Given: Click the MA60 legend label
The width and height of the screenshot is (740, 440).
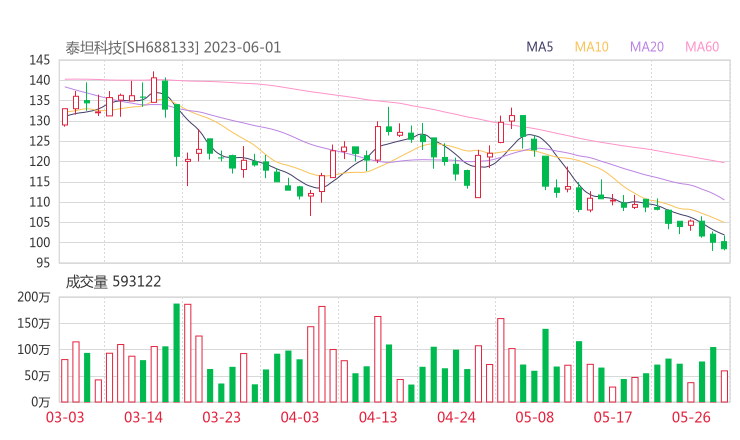Looking at the screenshot, I should (702, 47).
